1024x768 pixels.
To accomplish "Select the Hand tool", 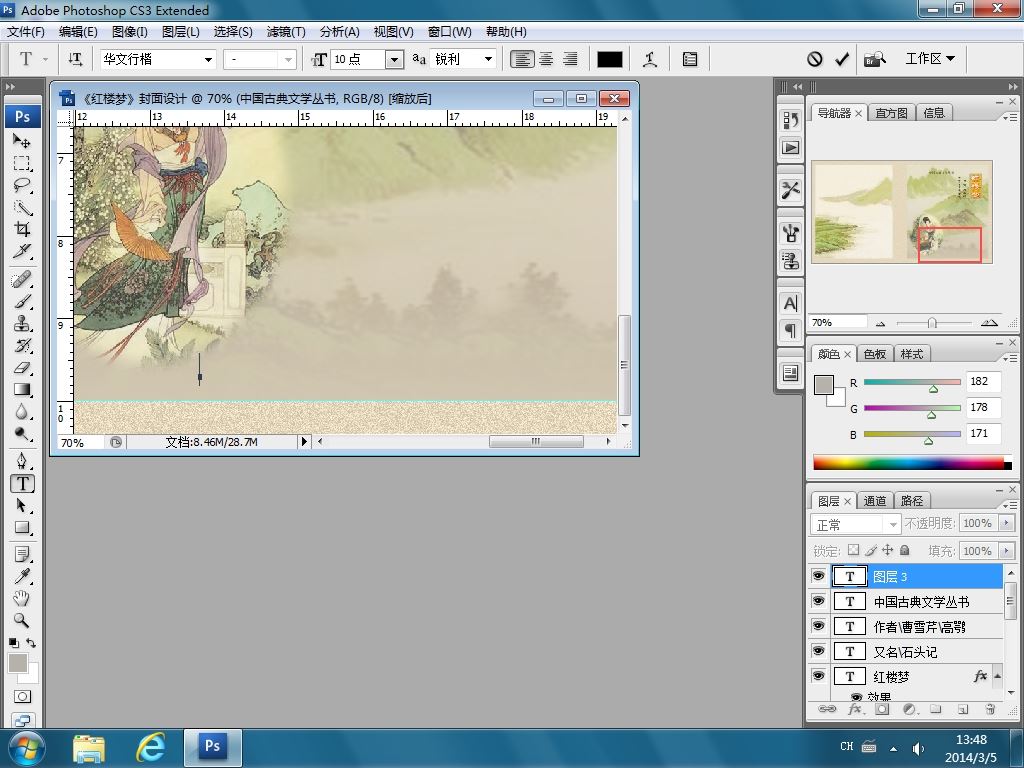I will tap(22, 598).
